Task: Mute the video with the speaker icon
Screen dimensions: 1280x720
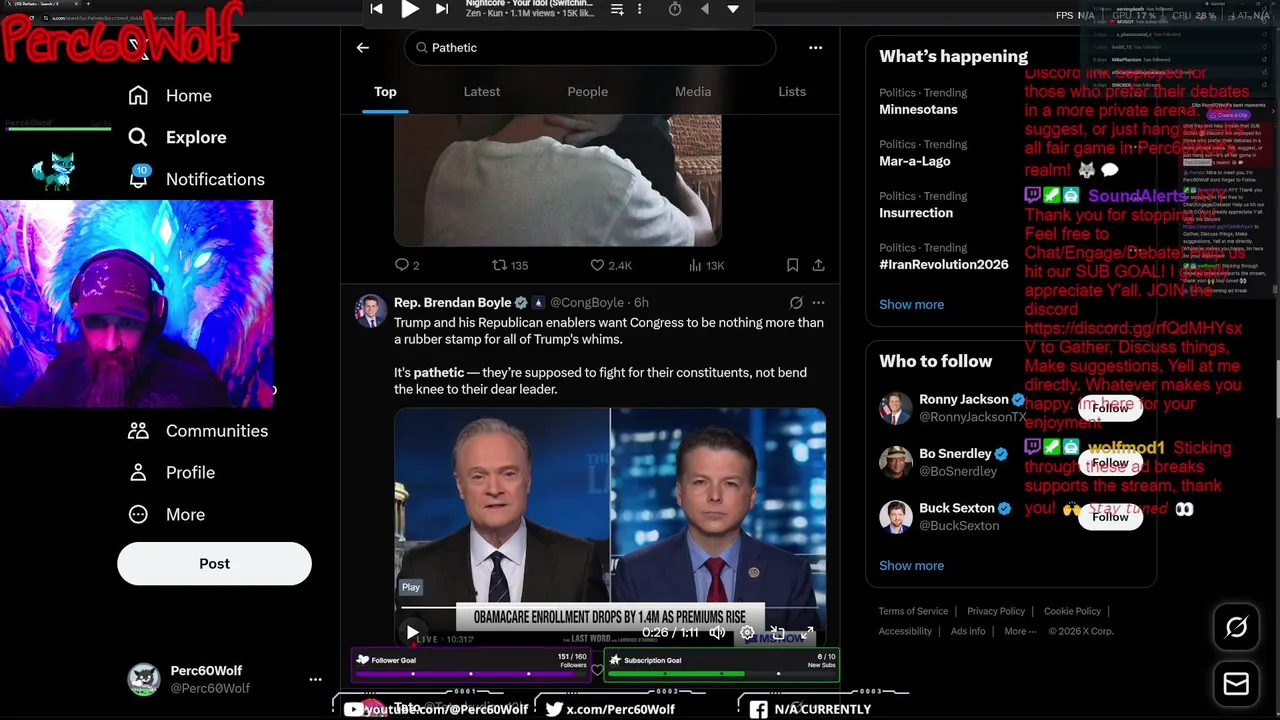Action: coord(717,632)
